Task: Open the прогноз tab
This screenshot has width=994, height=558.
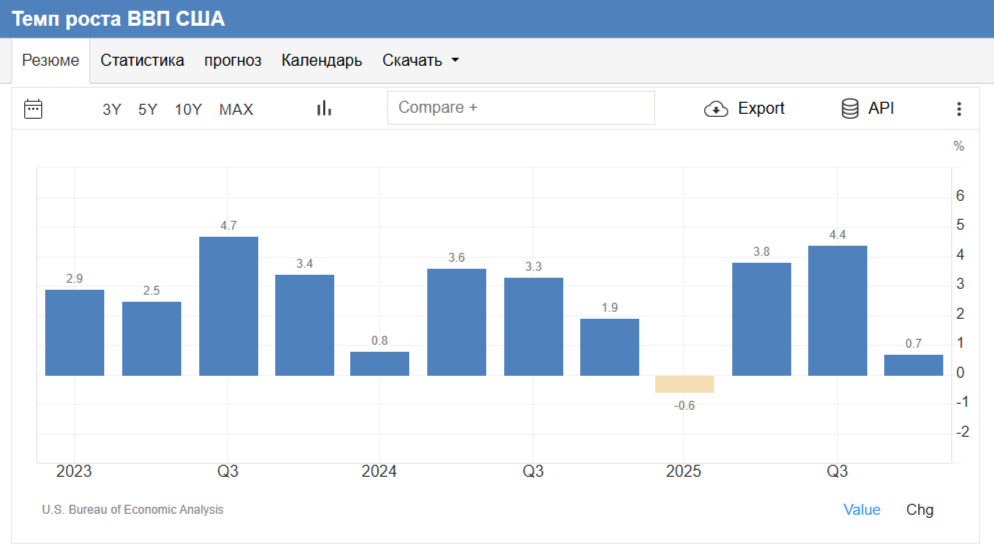Action: pos(233,60)
